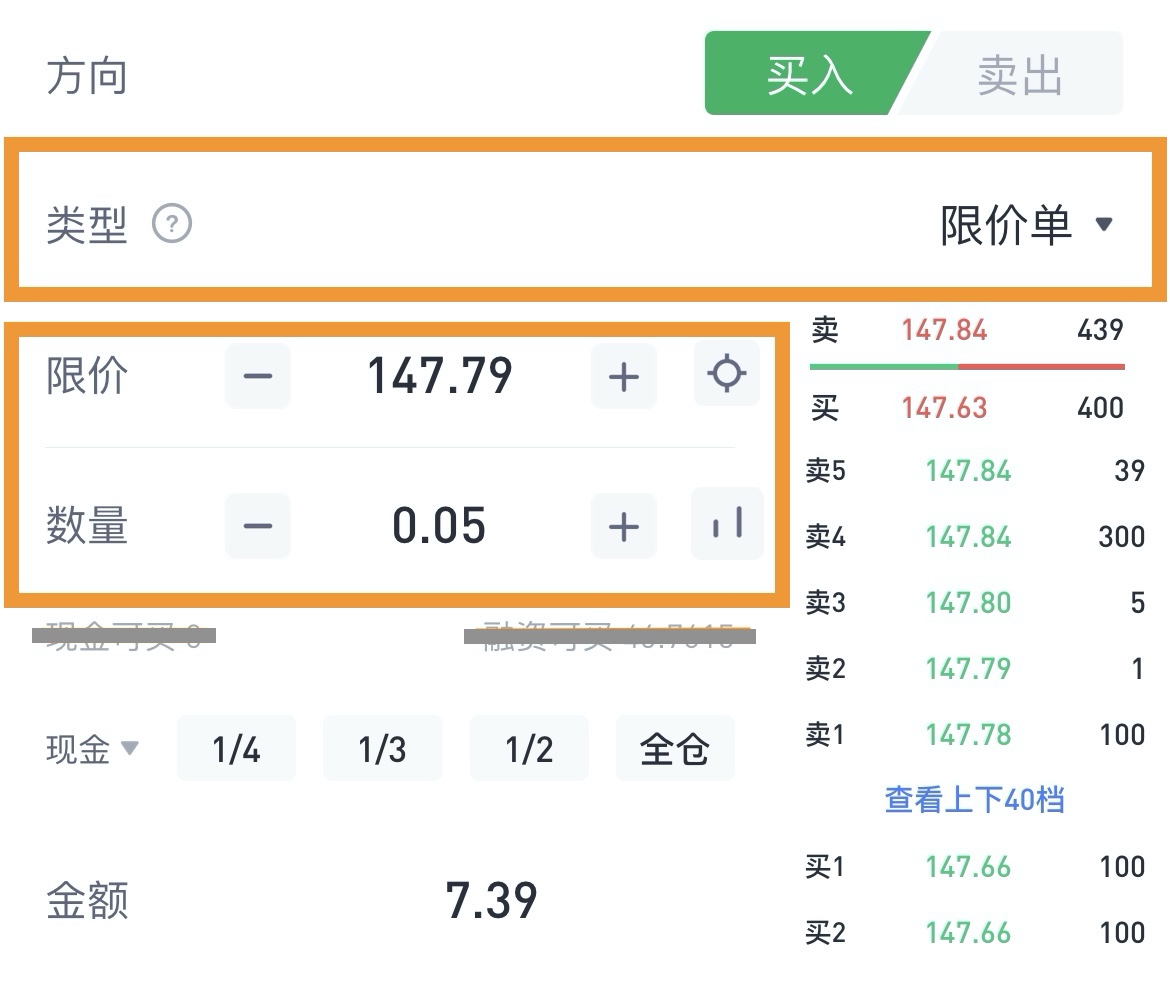Screen dimensions: 1170x982
Task: Click the bar chart icon beside quantity
Action: click(x=727, y=524)
